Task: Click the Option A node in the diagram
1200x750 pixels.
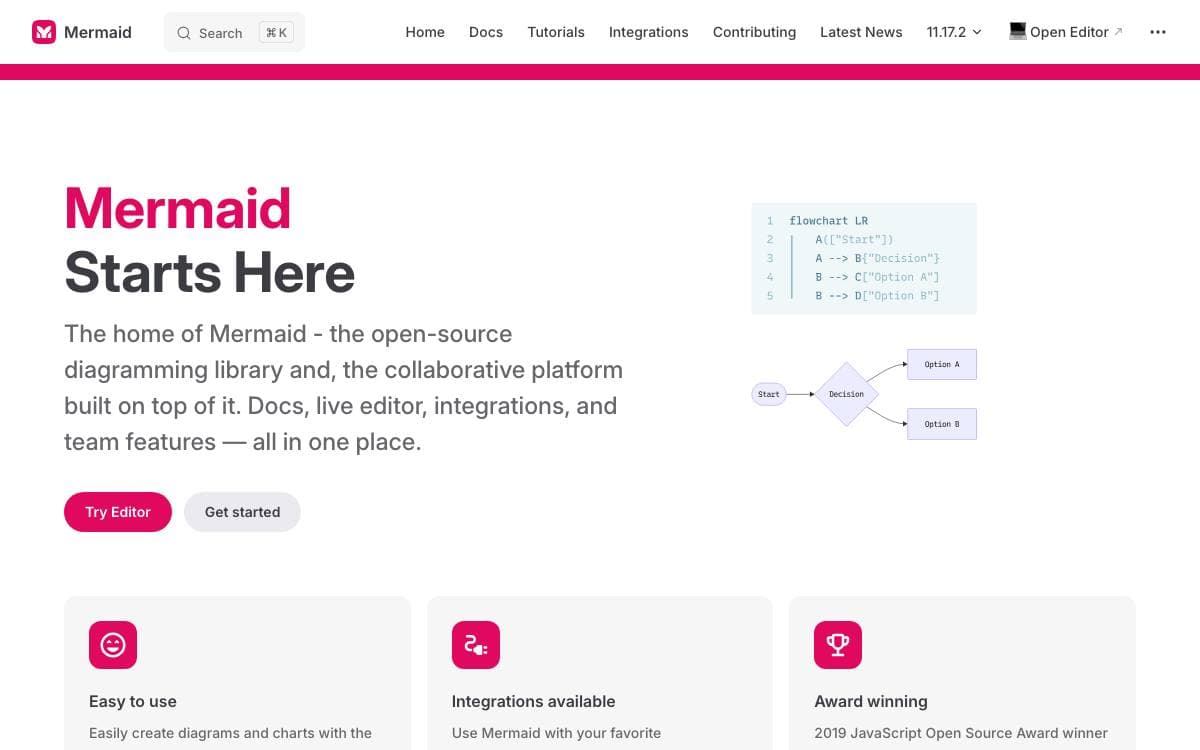Action: tap(941, 364)
